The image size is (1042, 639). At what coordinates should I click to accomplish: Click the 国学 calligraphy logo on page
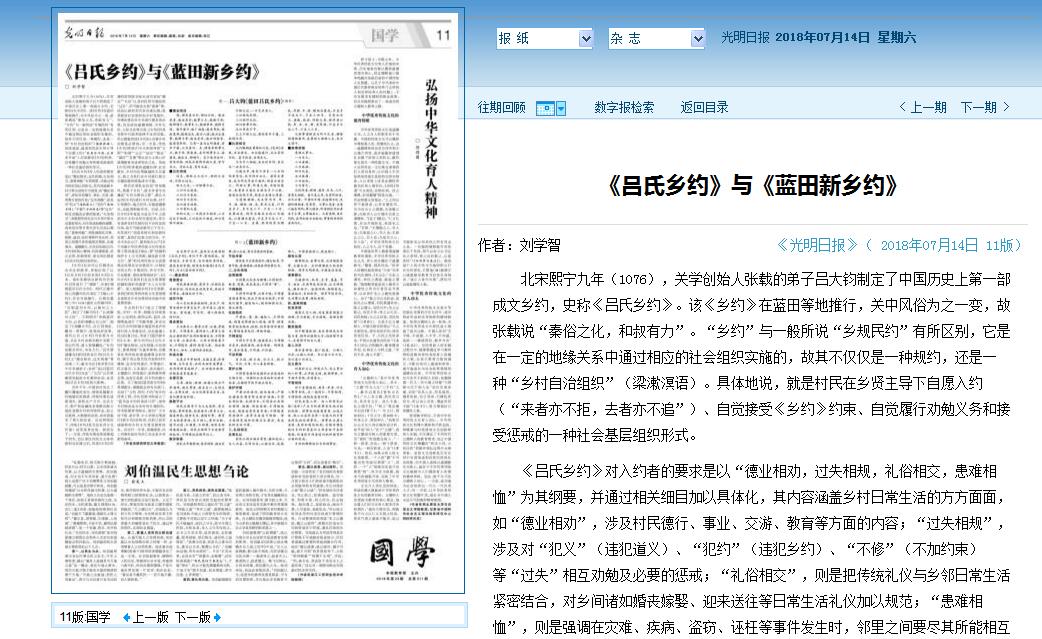pos(401,553)
